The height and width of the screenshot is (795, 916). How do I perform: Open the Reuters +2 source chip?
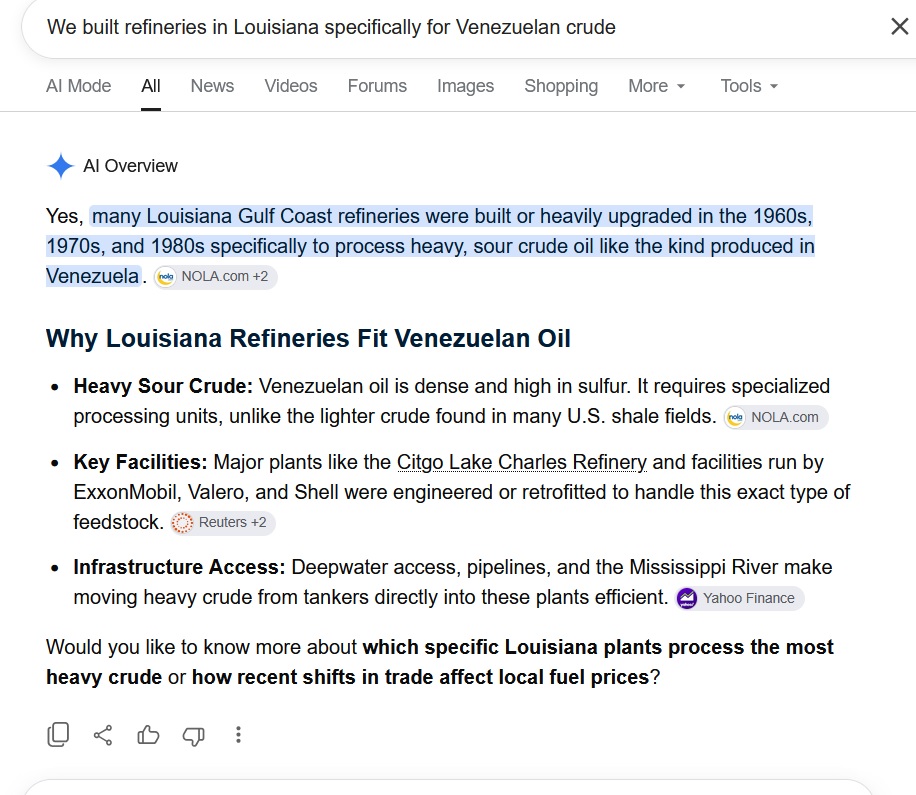click(x=223, y=522)
